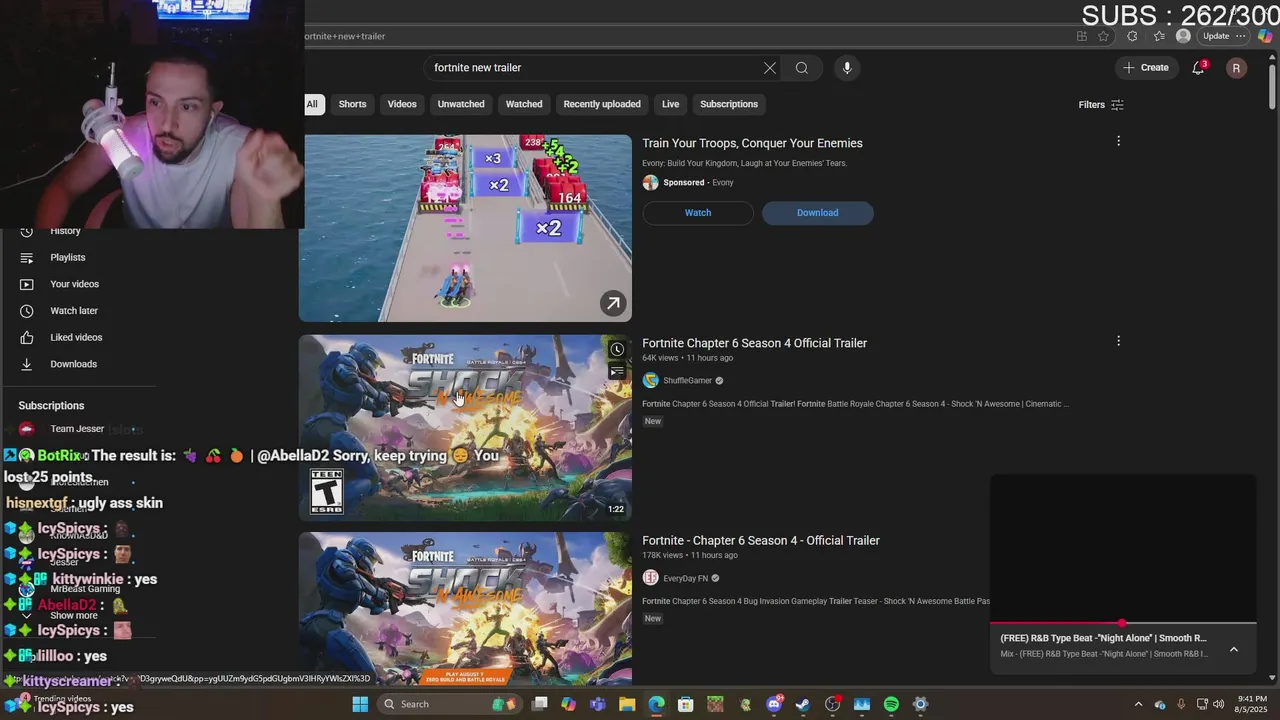Open Fortnite Chapter 6 Season 4 Official Trailer title

click(x=754, y=343)
